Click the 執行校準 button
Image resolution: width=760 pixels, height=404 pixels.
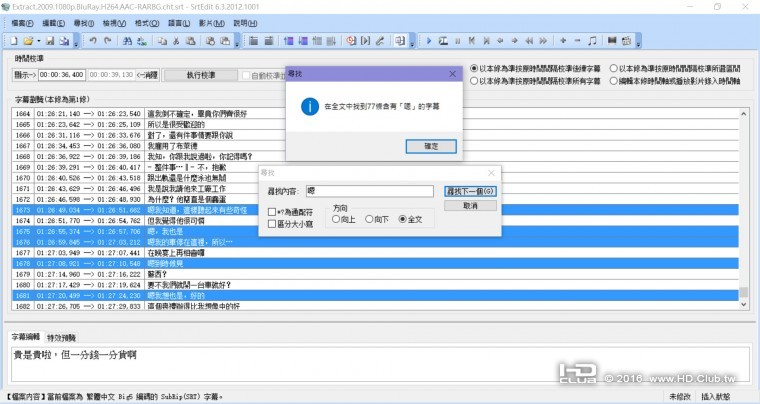[201, 75]
